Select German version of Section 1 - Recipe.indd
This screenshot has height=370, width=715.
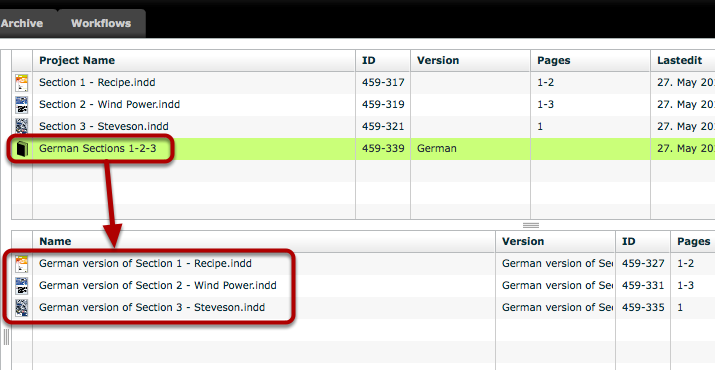tap(363, 264)
